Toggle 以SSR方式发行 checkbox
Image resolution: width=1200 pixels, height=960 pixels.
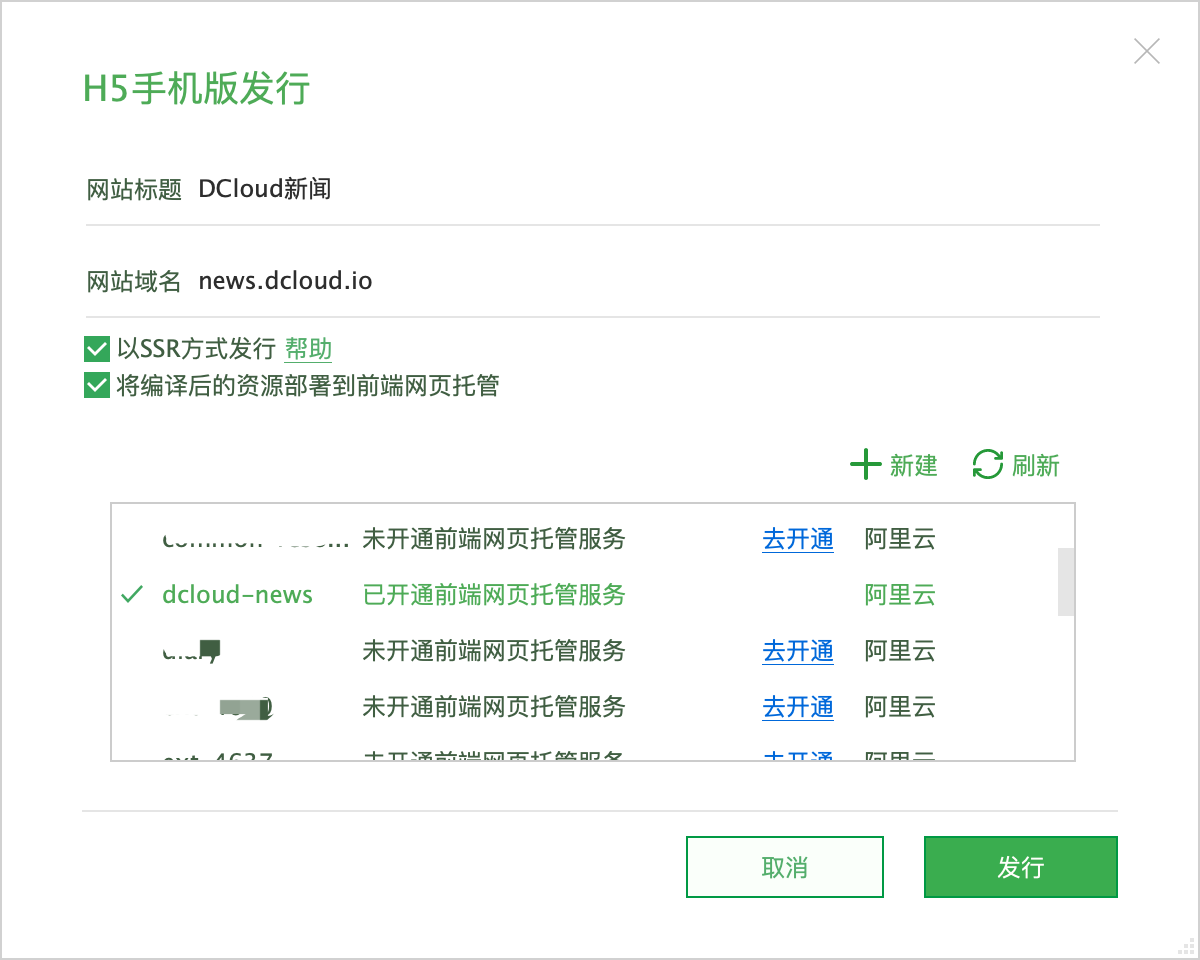coord(97,349)
